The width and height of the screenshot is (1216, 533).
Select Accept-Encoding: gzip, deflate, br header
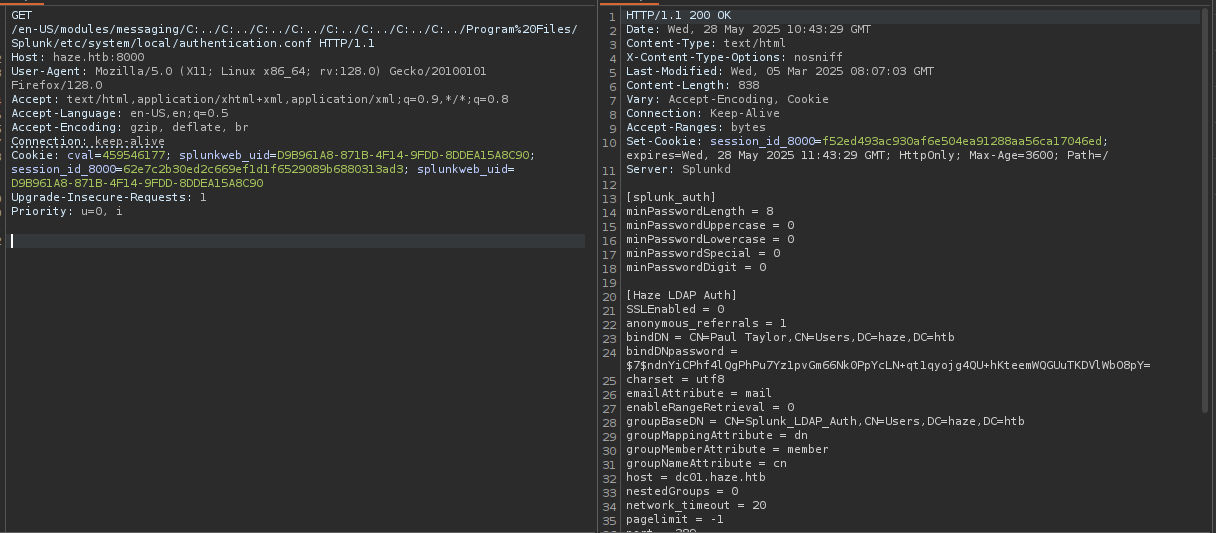click(x=130, y=128)
